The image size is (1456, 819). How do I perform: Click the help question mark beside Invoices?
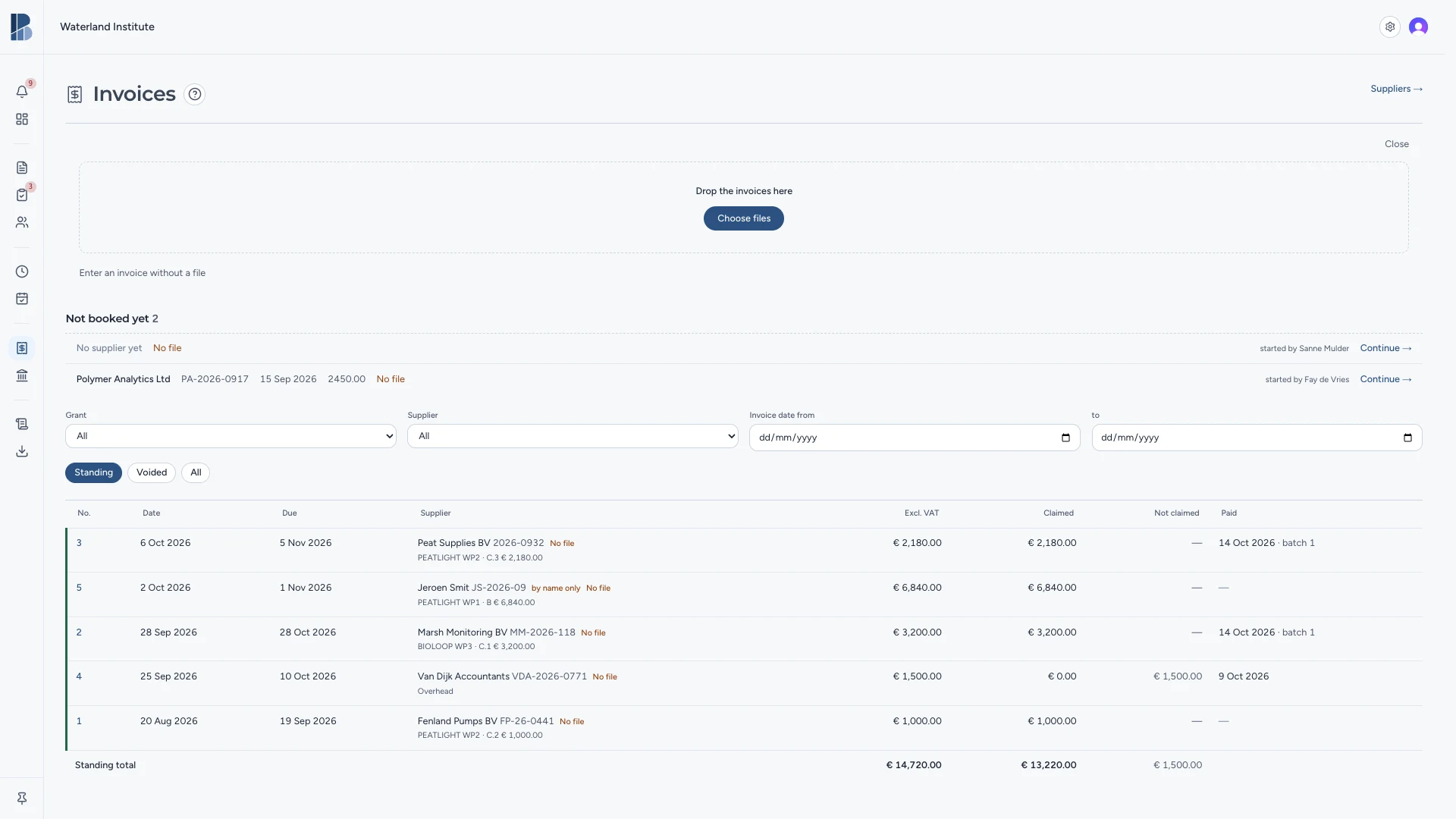point(195,94)
